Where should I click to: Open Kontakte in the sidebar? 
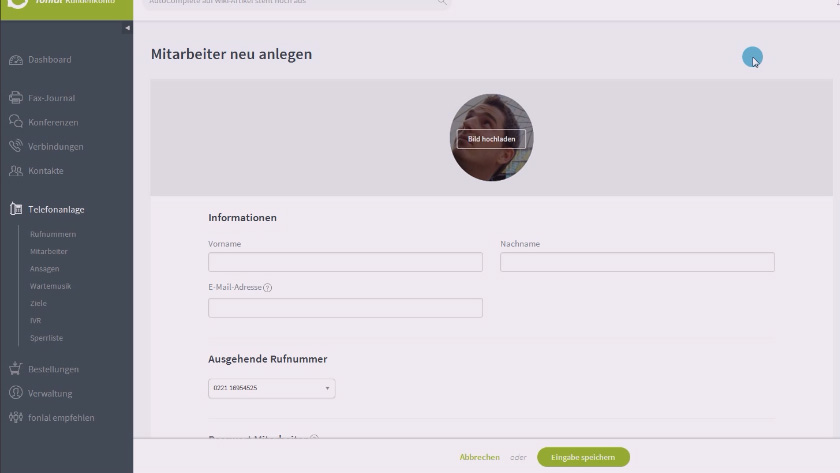[46, 171]
